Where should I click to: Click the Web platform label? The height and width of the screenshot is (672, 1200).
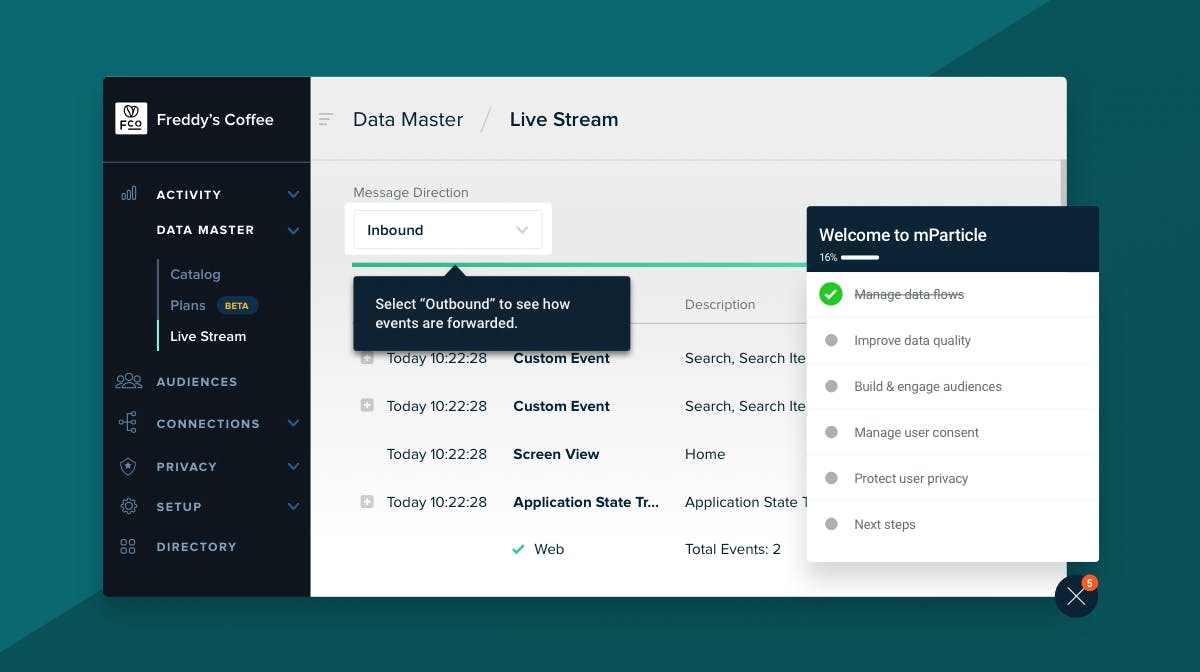click(549, 549)
